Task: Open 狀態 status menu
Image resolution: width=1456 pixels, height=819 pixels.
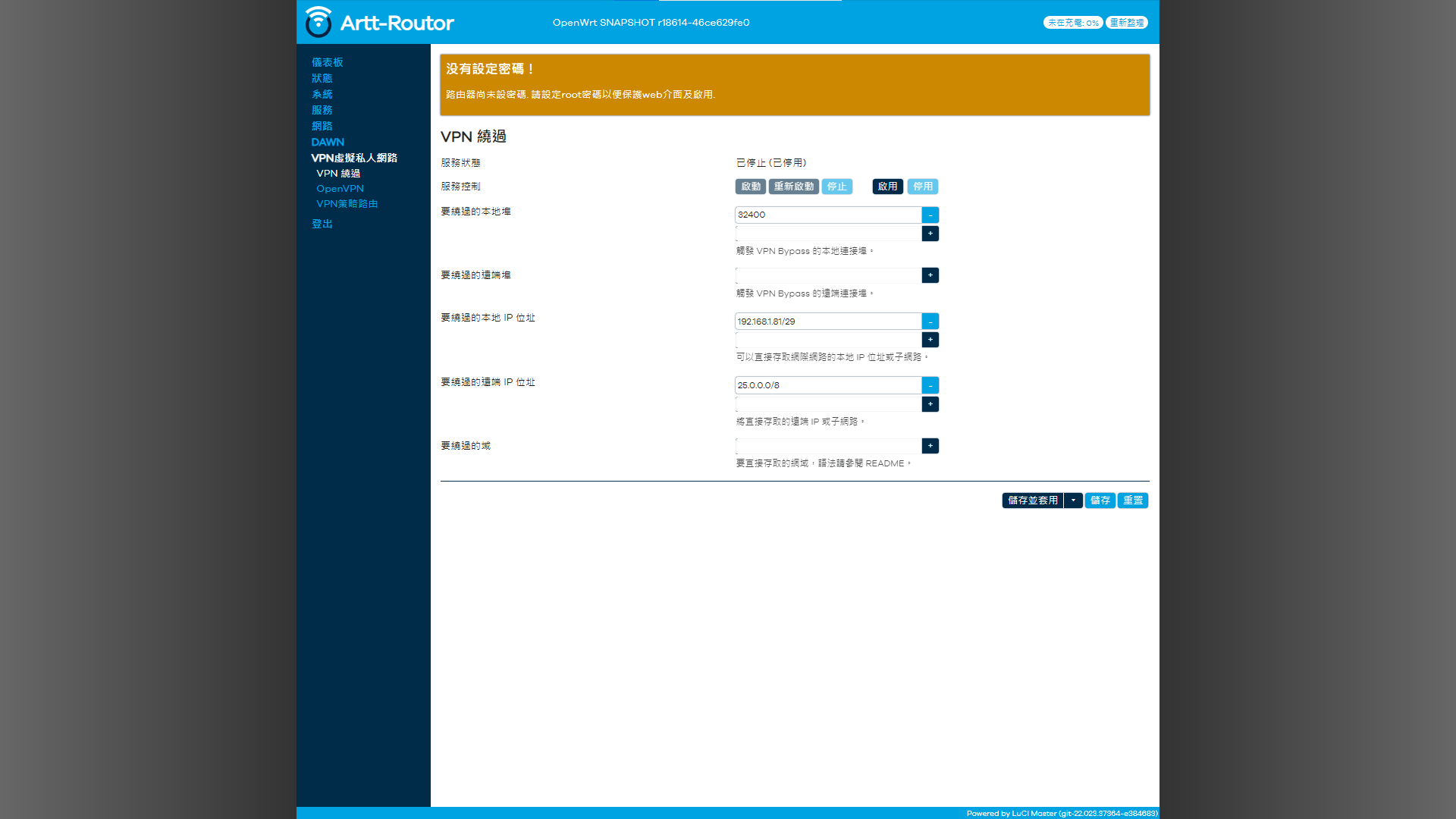Action: 322,78
